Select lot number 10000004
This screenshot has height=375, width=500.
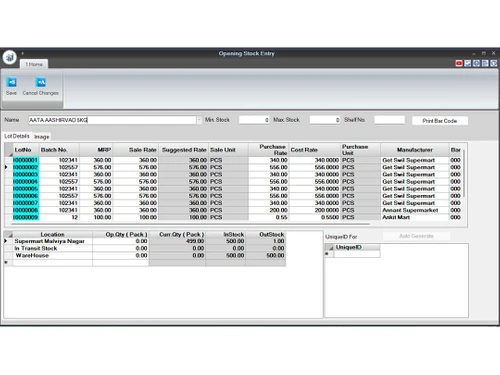point(26,182)
